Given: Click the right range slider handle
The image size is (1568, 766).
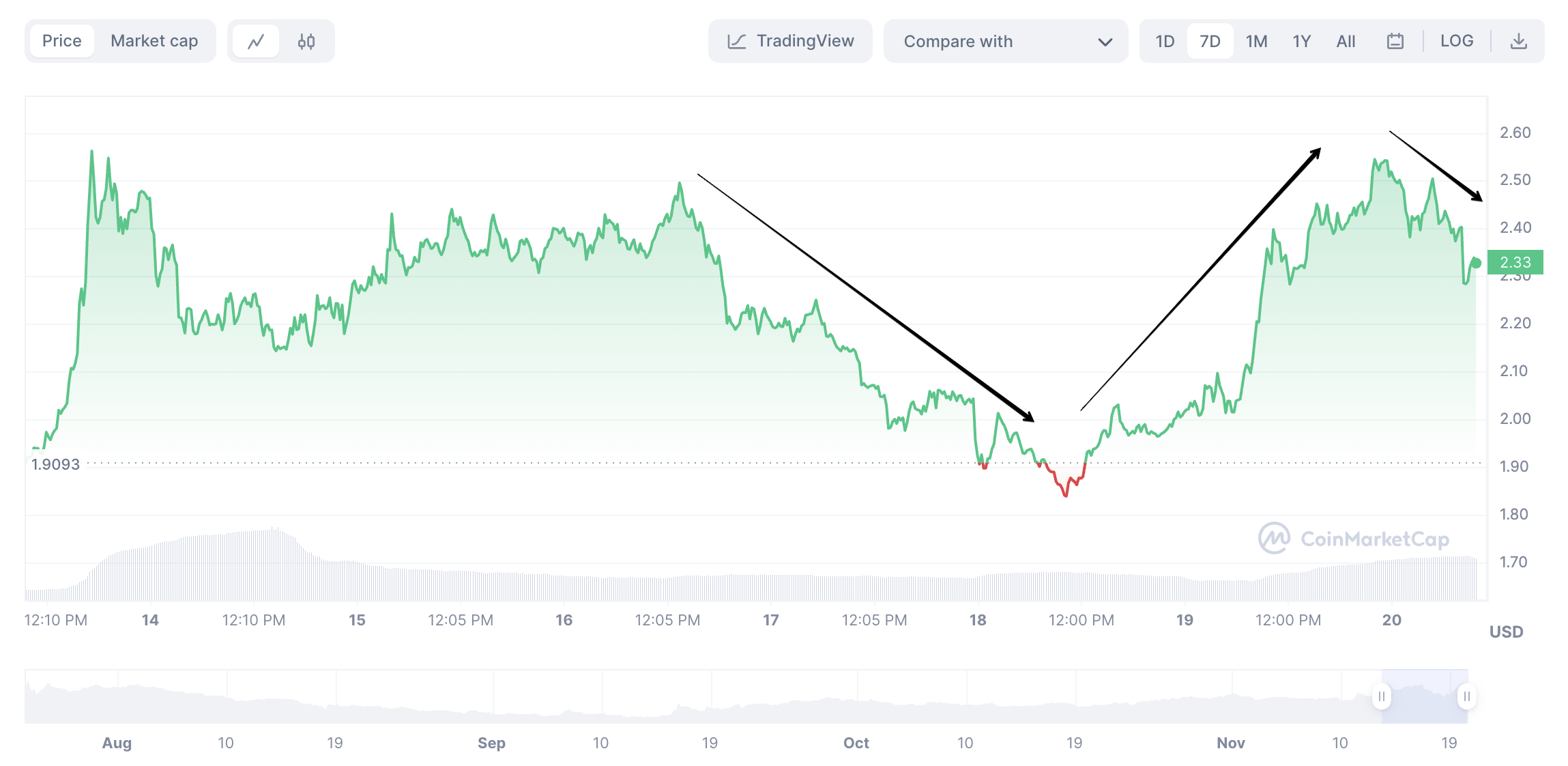Looking at the screenshot, I should click(1466, 696).
